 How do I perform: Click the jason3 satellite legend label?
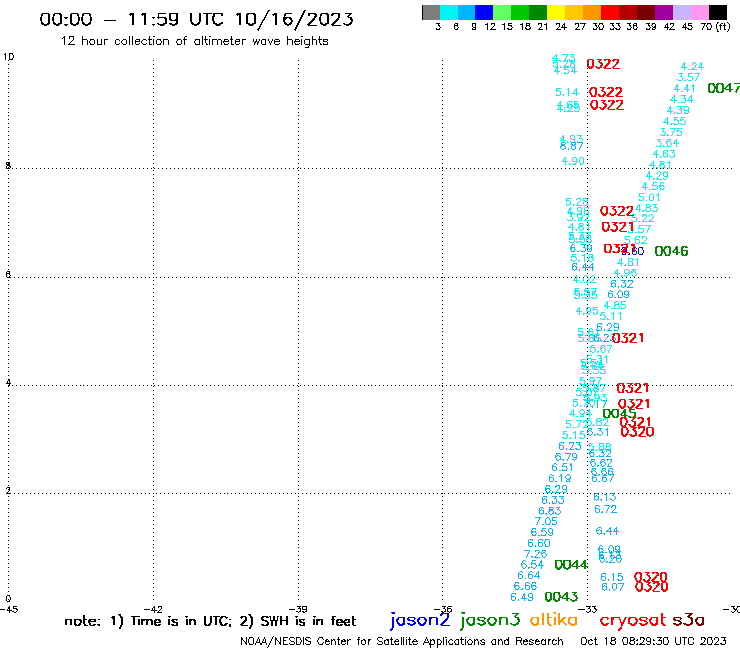click(490, 621)
